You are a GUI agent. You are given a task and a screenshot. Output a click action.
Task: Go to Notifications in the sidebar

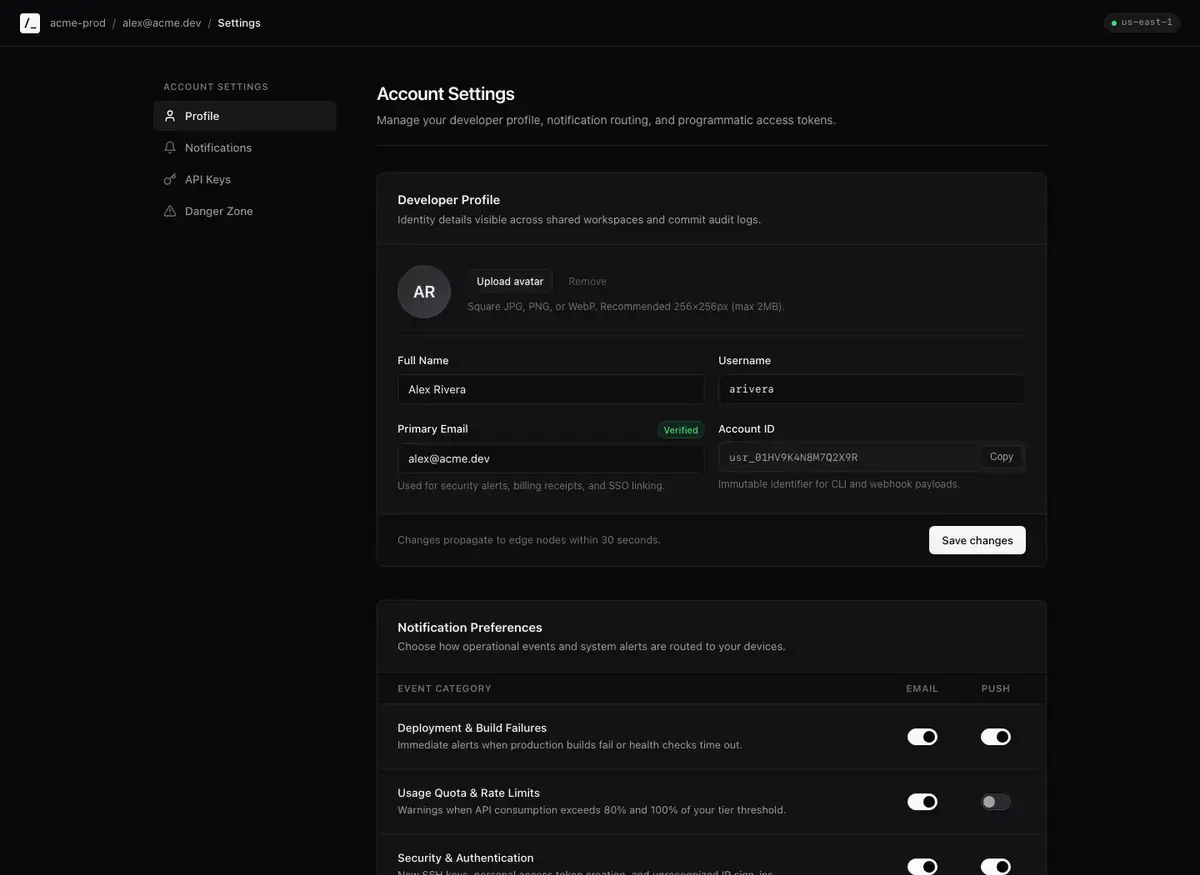tap(245, 148)
